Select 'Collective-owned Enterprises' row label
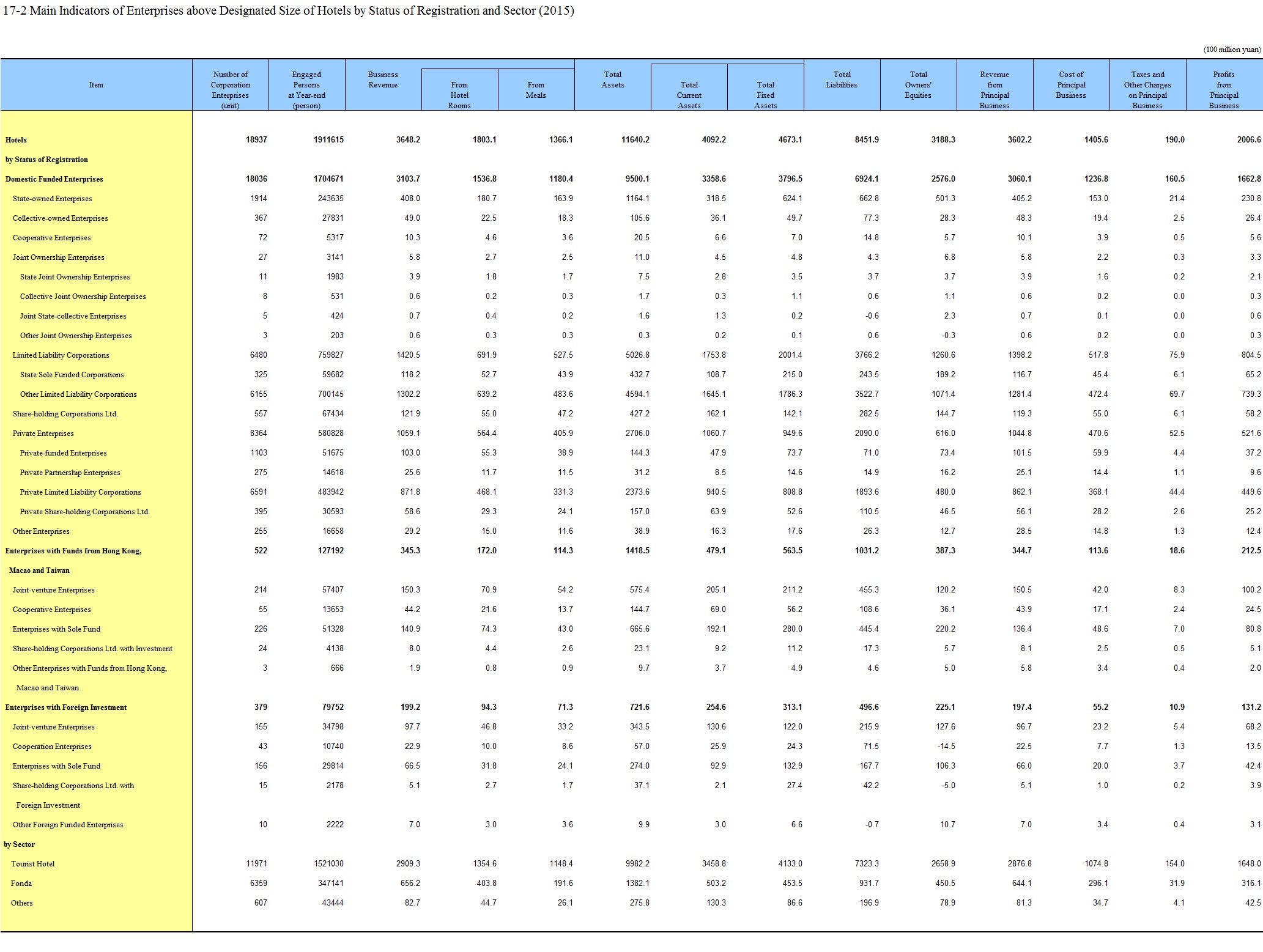This screenshot has height=952, width=1263. click(x=60, y=218)
